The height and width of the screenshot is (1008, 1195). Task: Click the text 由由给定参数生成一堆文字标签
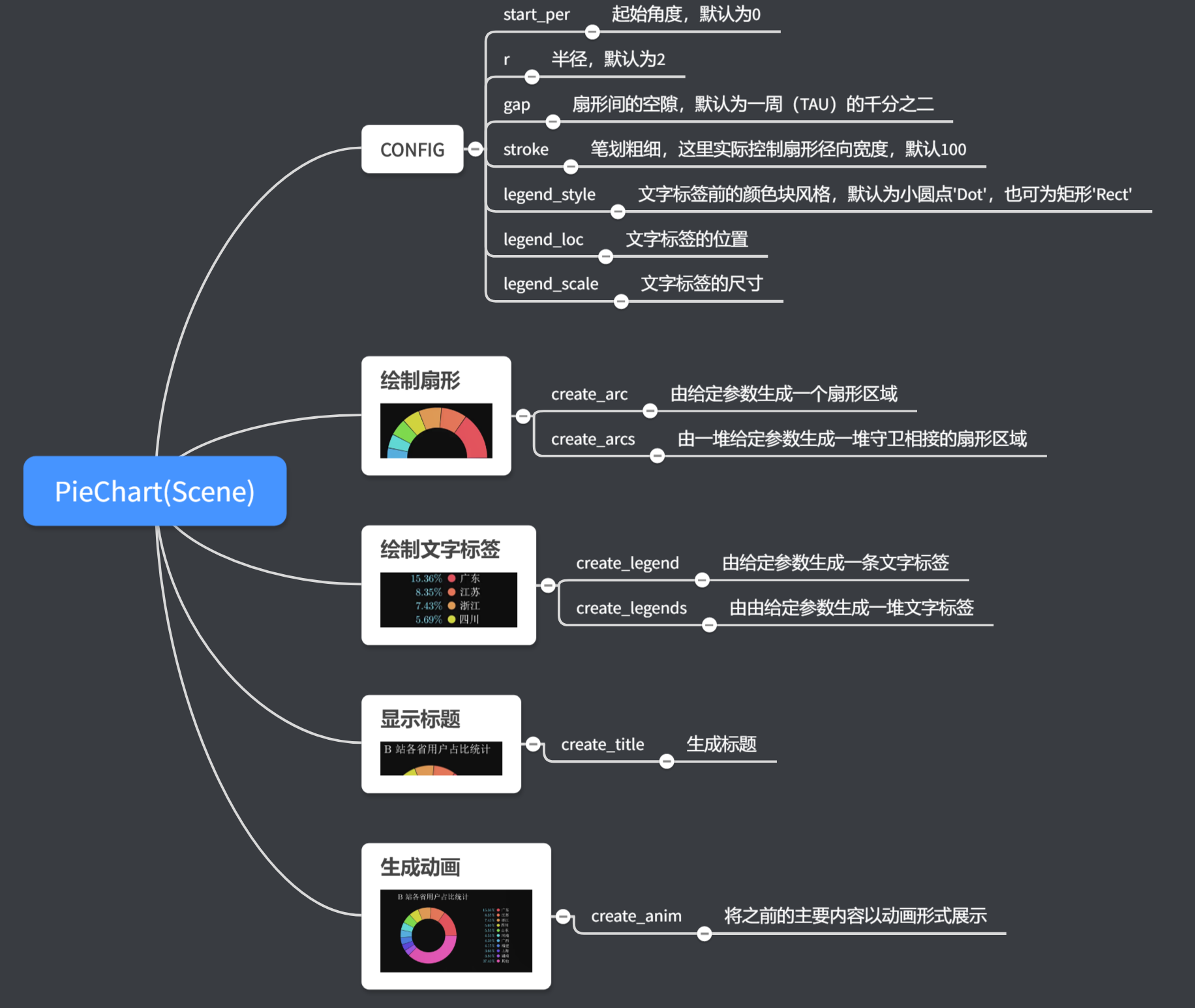pos(851,608)
